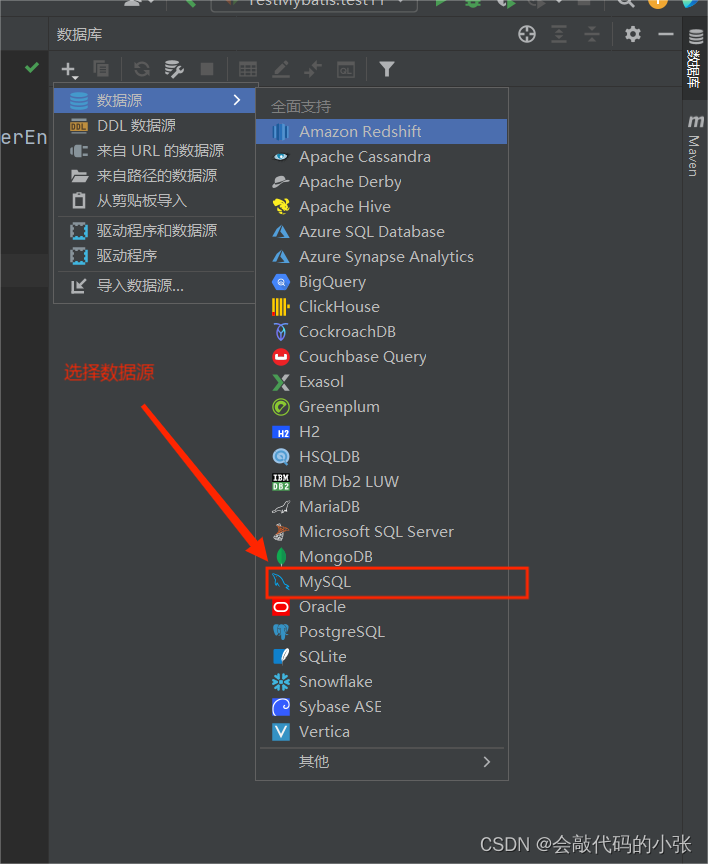Select CockroachDB data source
The image size is (708, 864).
point(381,332)
